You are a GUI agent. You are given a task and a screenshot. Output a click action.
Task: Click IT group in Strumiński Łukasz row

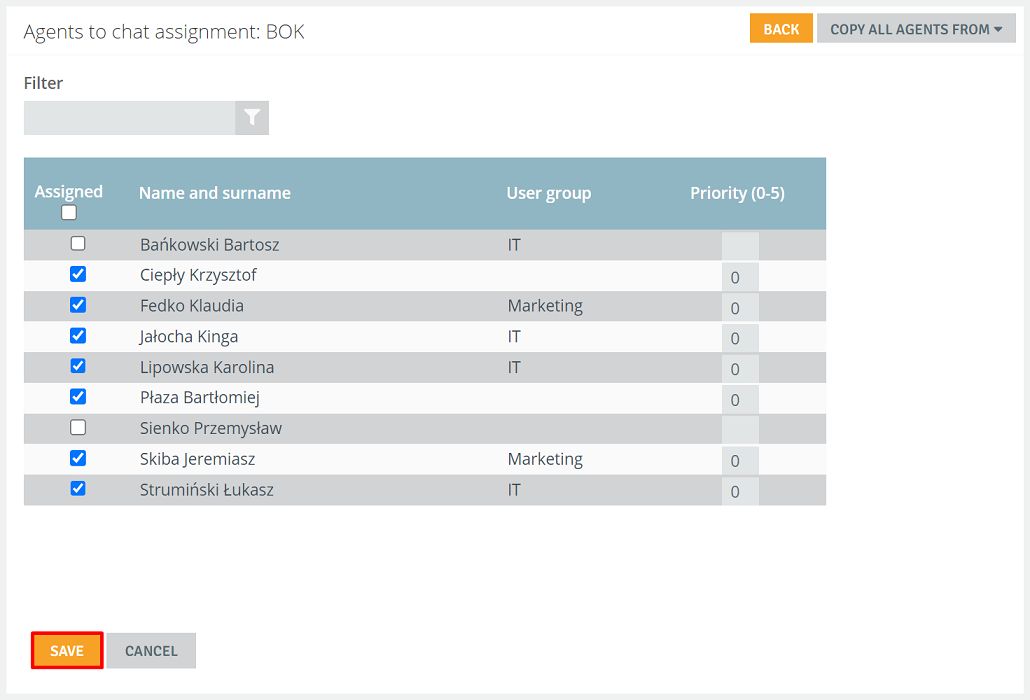point(514,490)
